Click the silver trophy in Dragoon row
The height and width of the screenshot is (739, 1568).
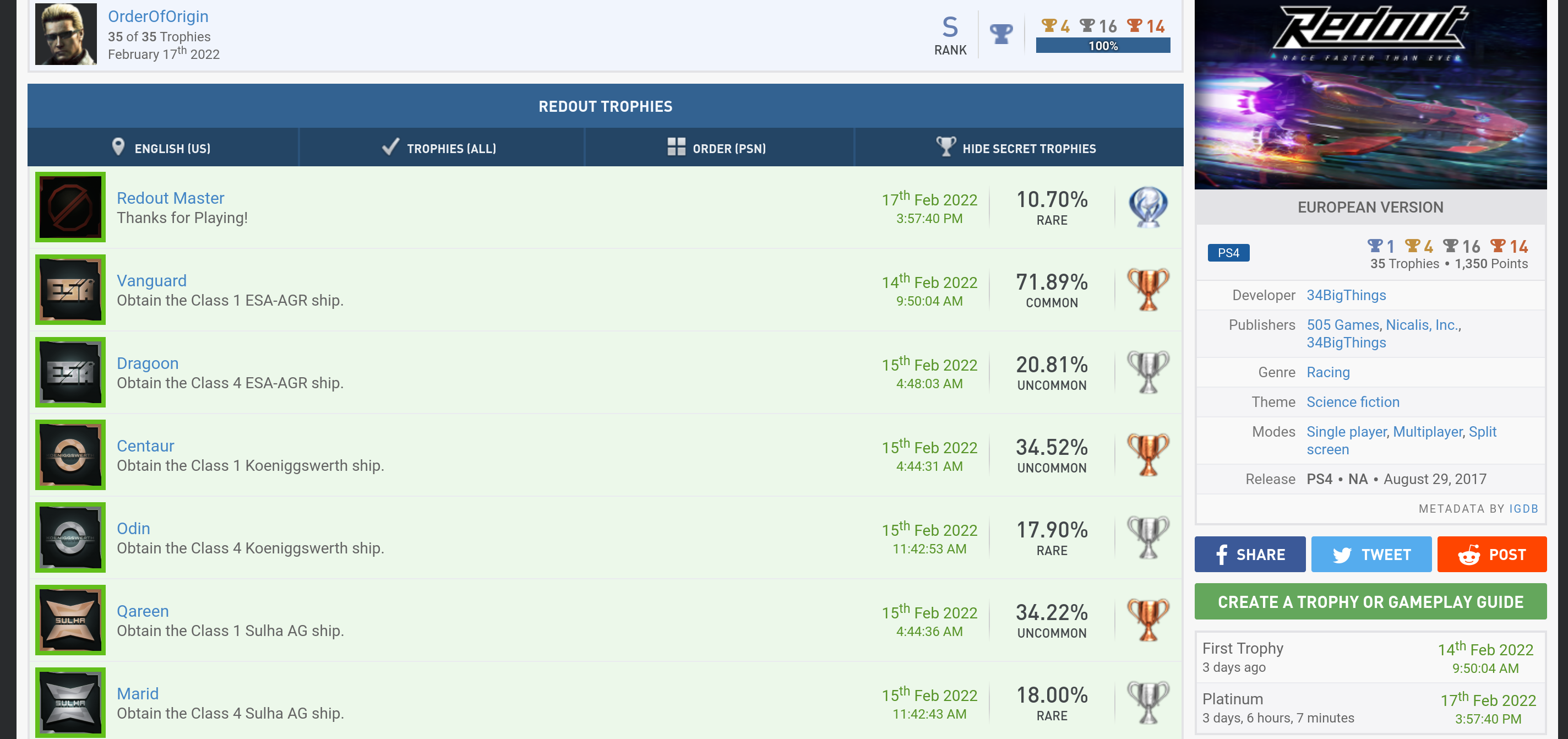click(1148, 373)
